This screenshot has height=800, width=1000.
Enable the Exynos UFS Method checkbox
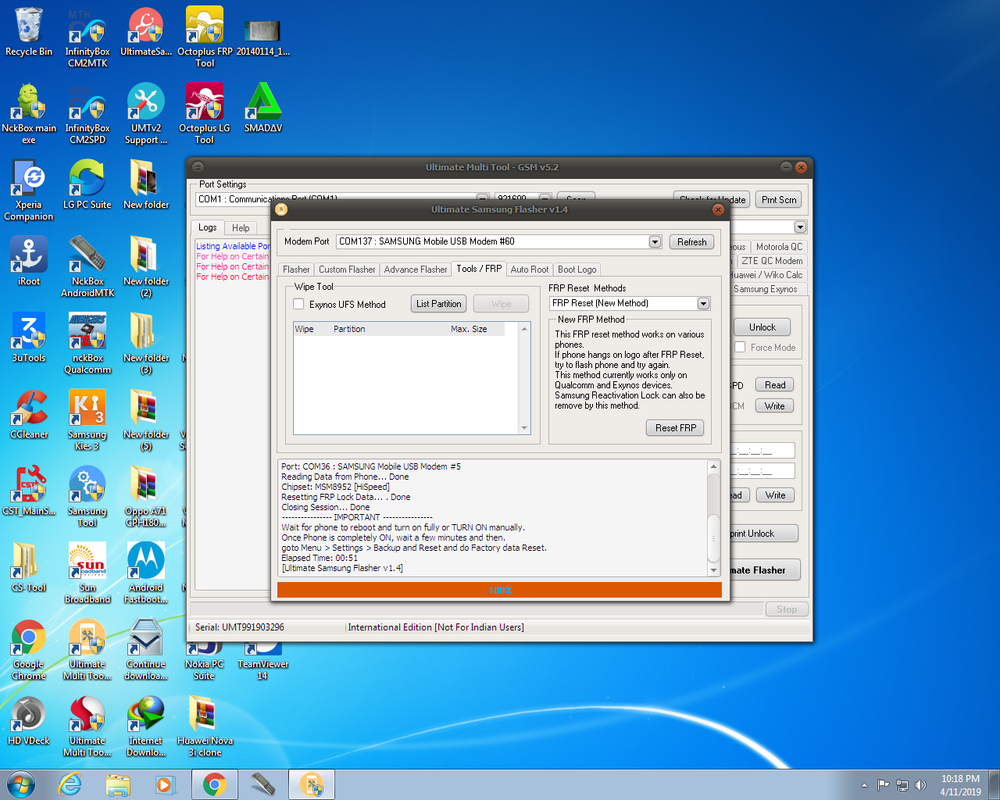(x=298, y=304)
